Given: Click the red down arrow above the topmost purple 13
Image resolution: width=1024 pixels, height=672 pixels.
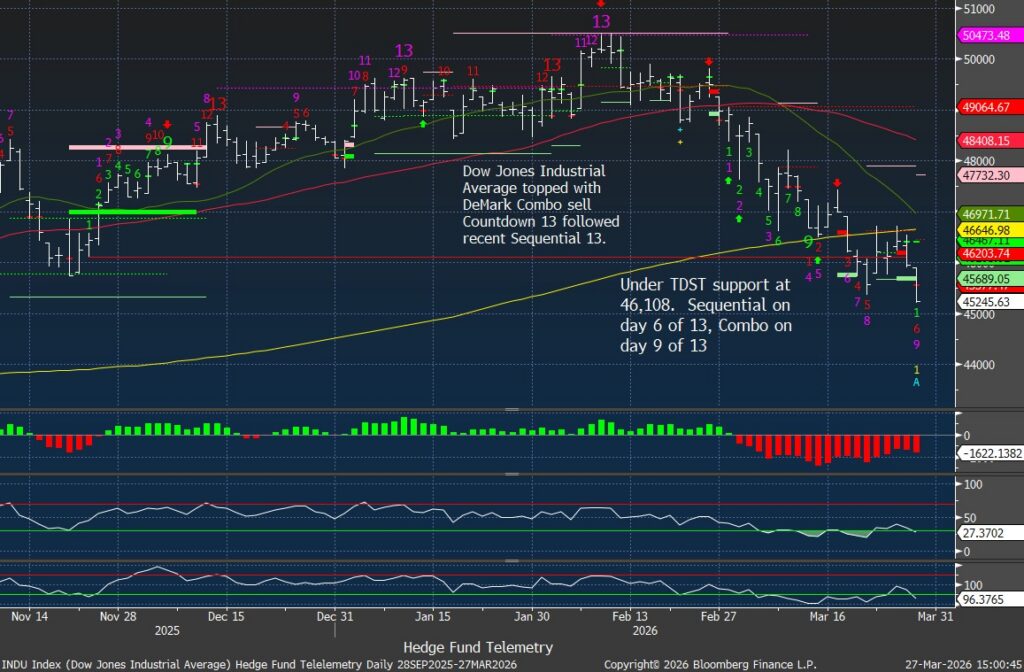Looking at the screenshot, I should pyautogui.click(x=600, y=4).
